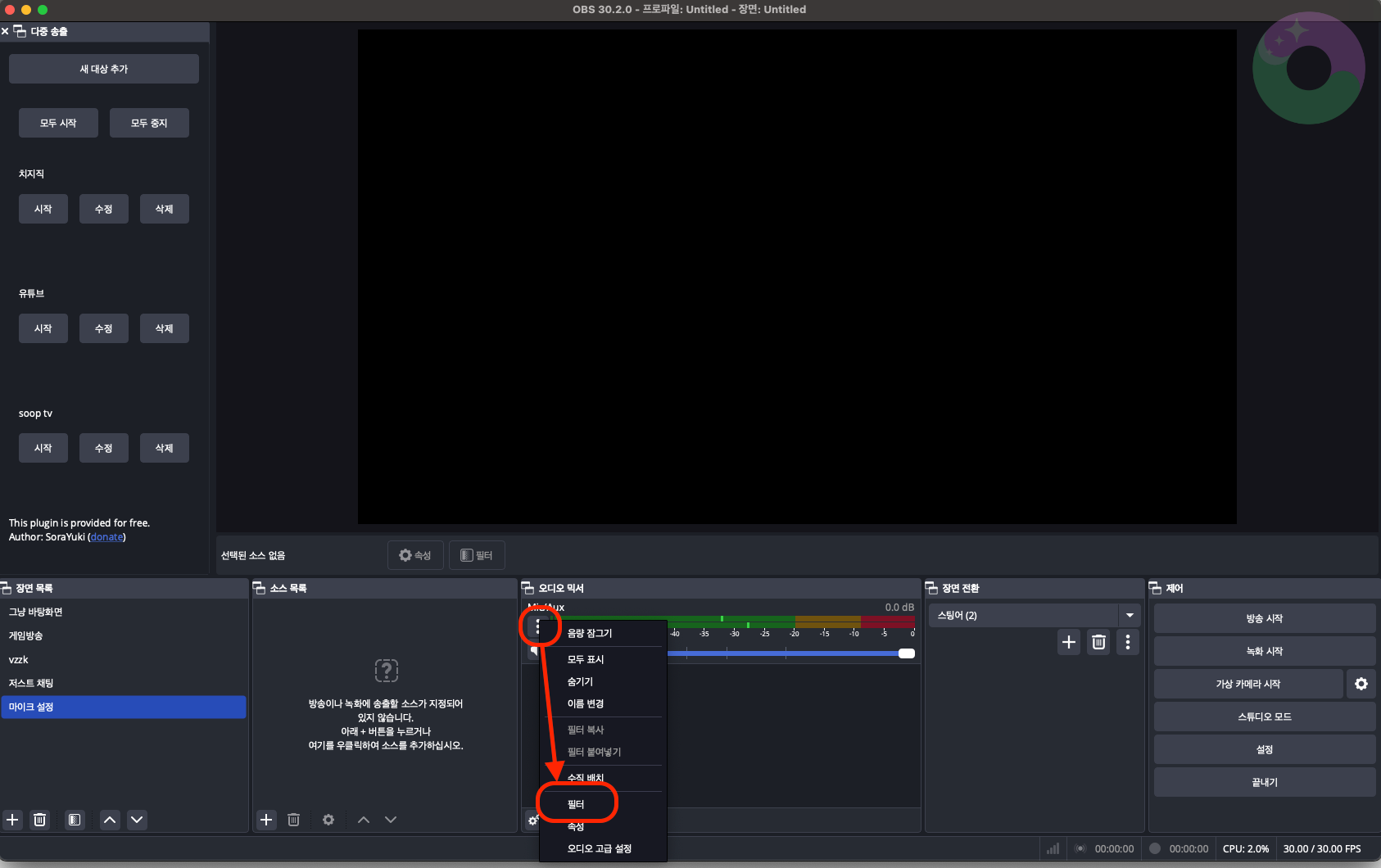Click 속성 button under the preview
This screenshot has width=1381, height=868.
[x=415, y=555]
